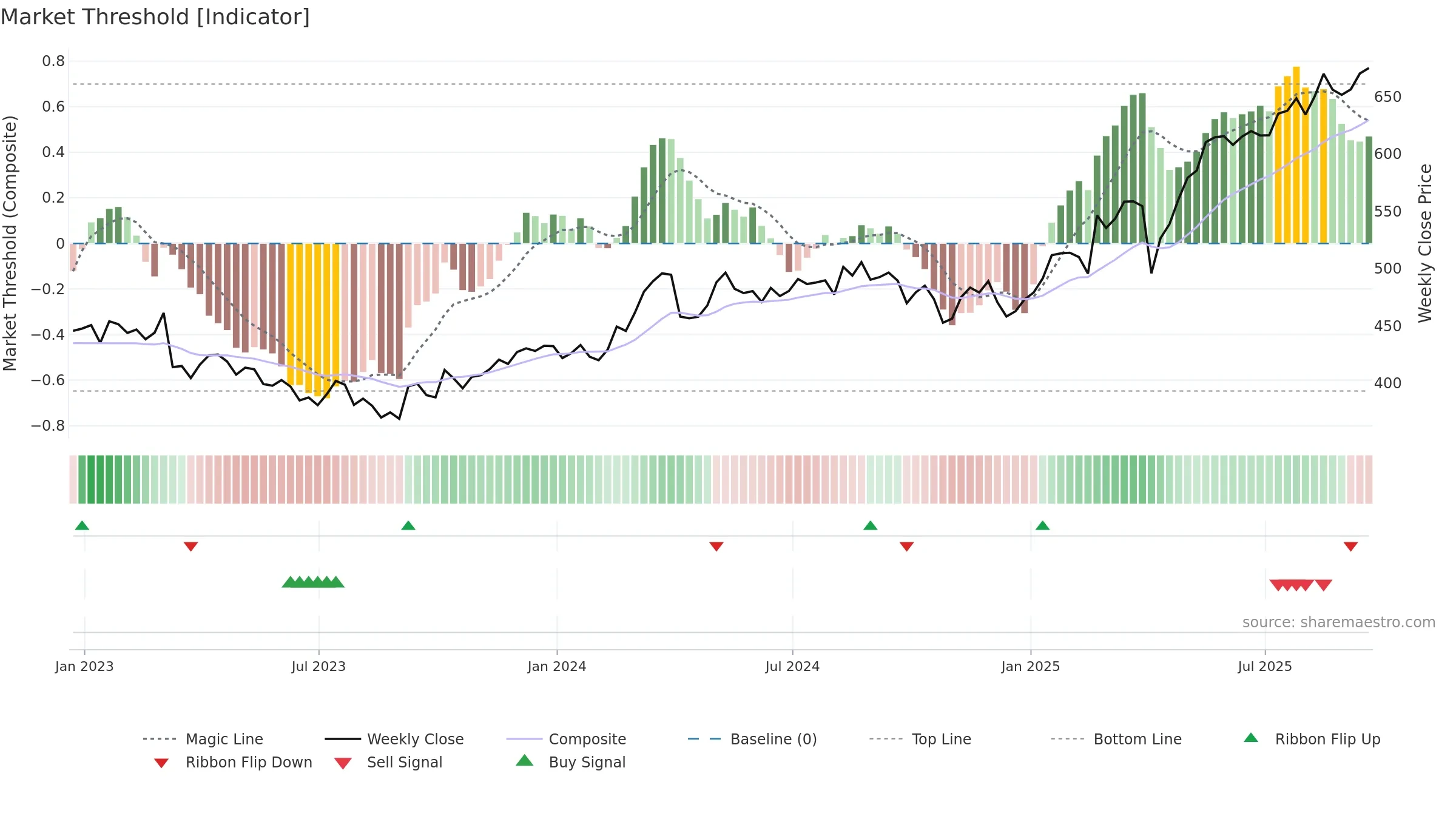This screenshot has width=1456, height=819.
Task: Click the −0.8 left-axis tick label
Action: (x=48, y=426)
